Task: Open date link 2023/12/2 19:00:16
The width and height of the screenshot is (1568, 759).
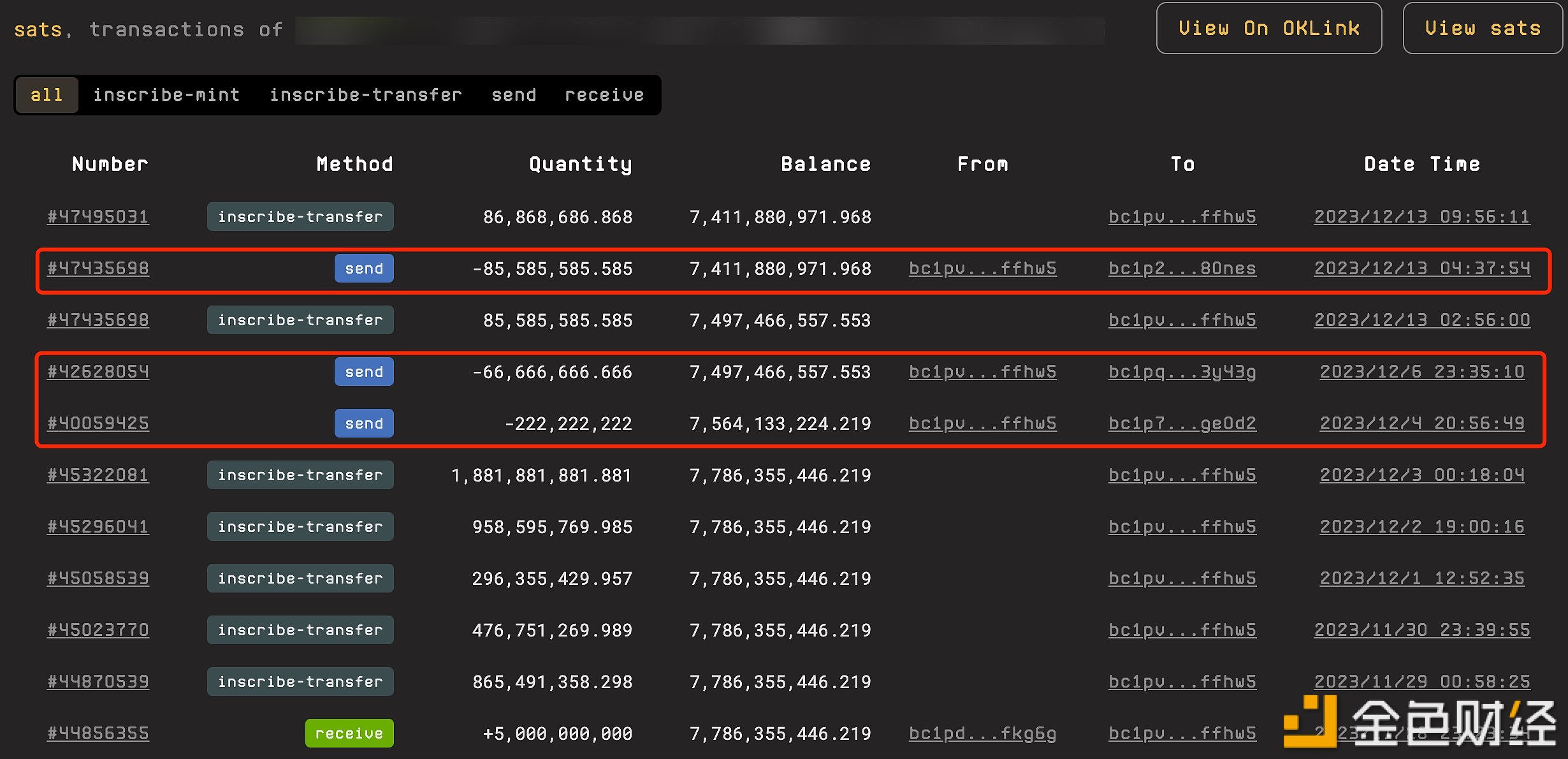Action: (1422, 527)
